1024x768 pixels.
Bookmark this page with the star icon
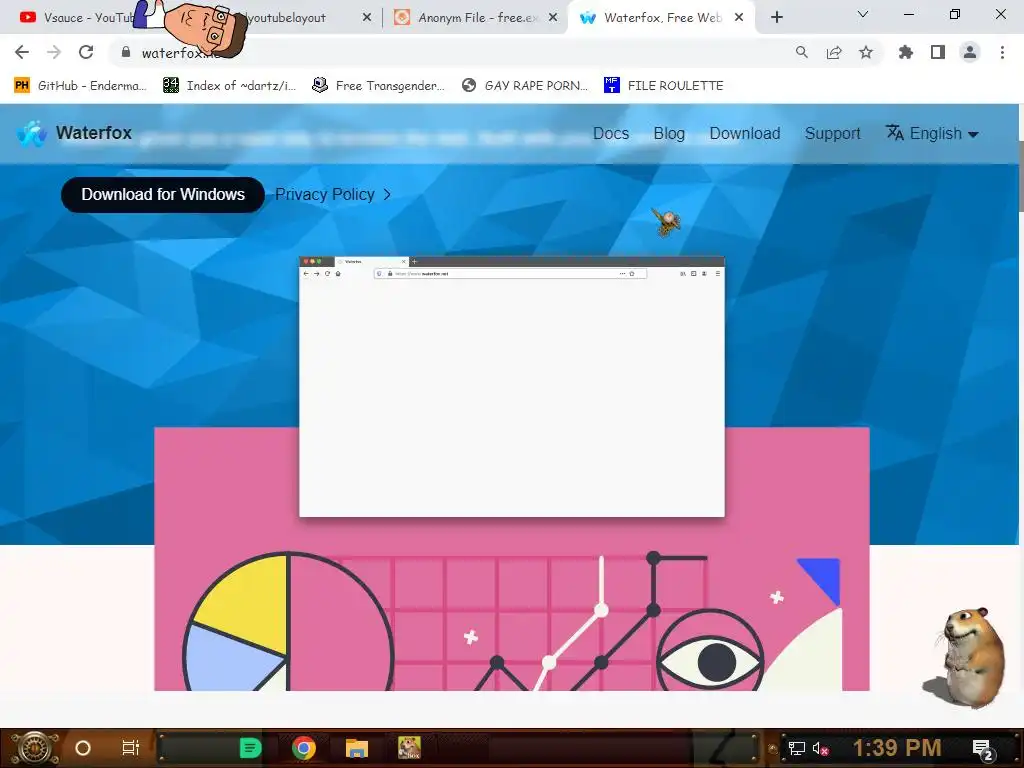(x=866, y=52)
